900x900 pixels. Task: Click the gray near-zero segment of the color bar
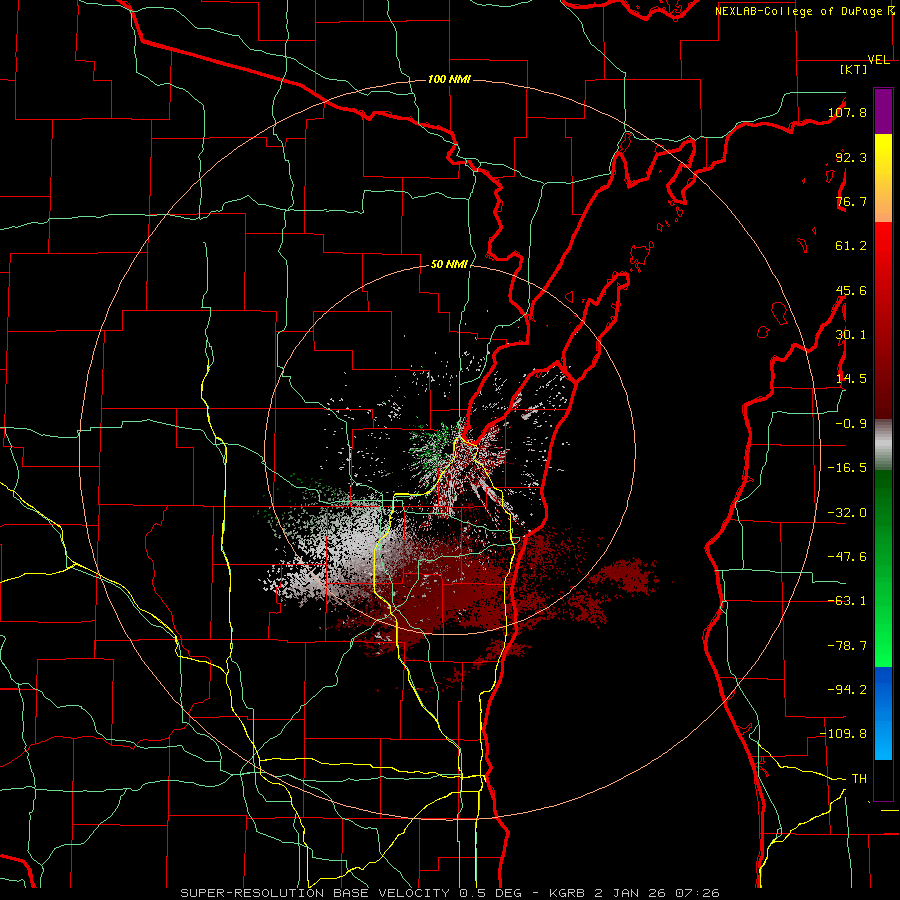883,444
